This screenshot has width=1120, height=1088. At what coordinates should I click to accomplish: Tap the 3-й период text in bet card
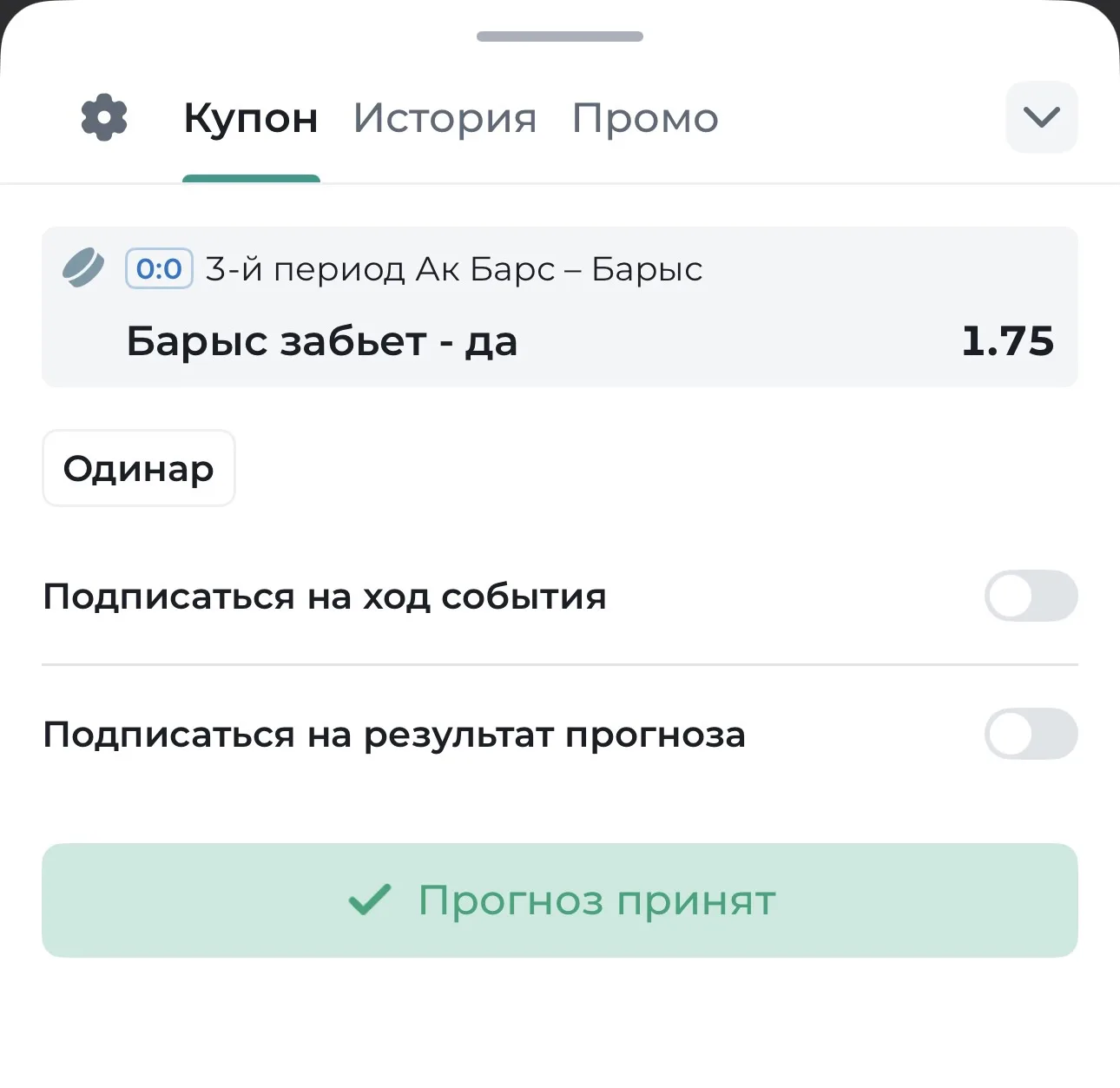tap(305, 269)
